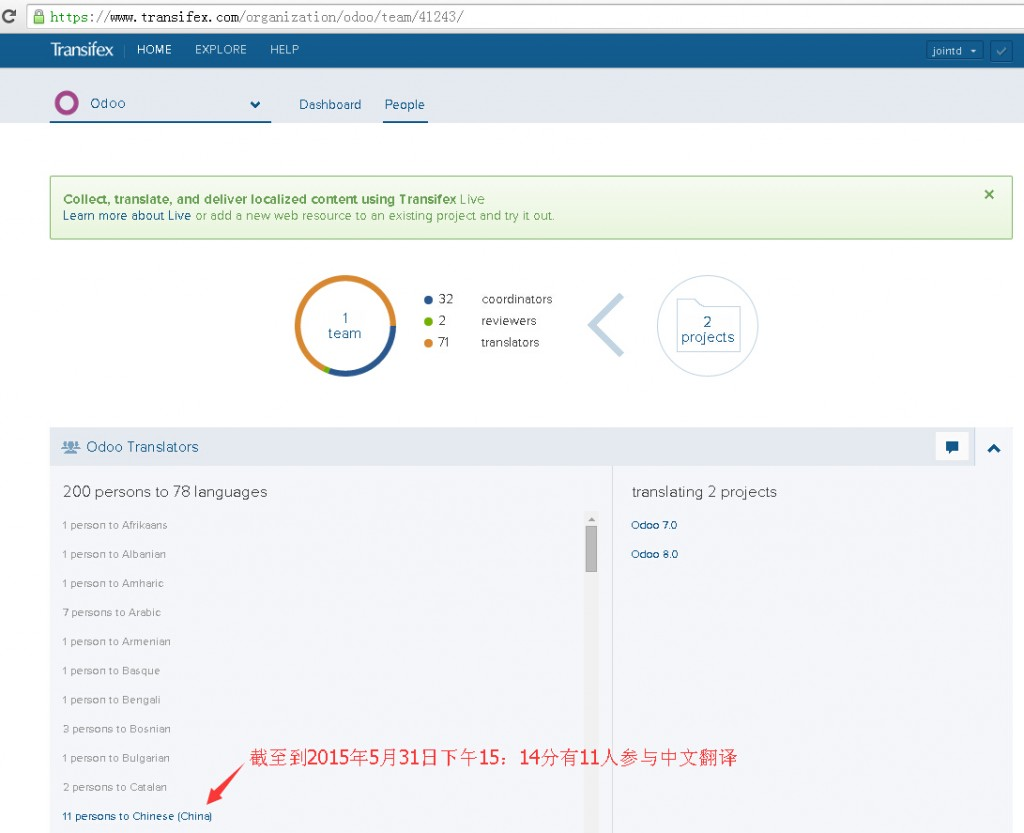Collapse the Odoo Translators panel
Viewport: 1024px width, 833px height.
coord(994,448)
